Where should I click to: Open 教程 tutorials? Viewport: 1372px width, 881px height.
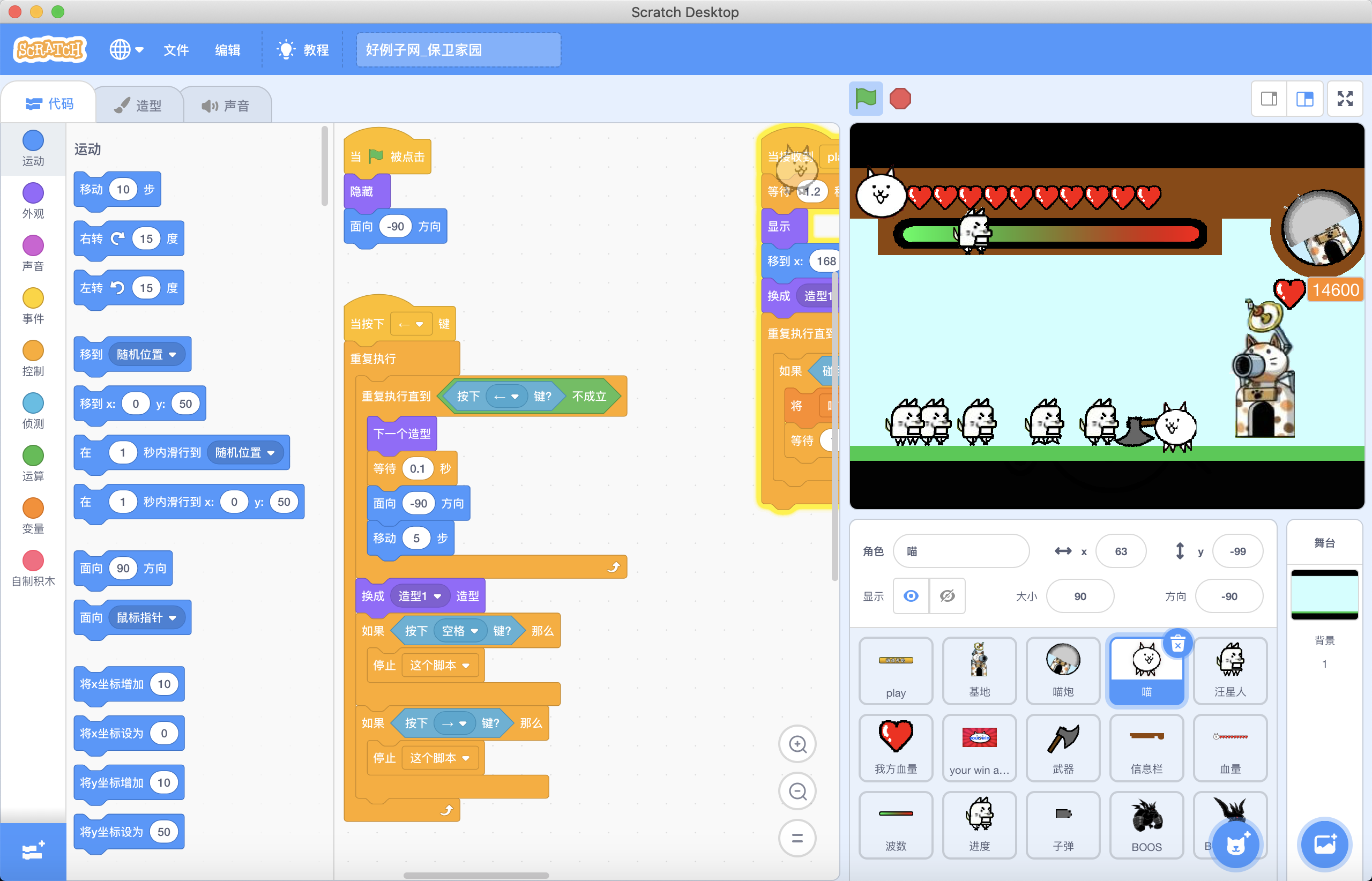(x=303, y=50)
